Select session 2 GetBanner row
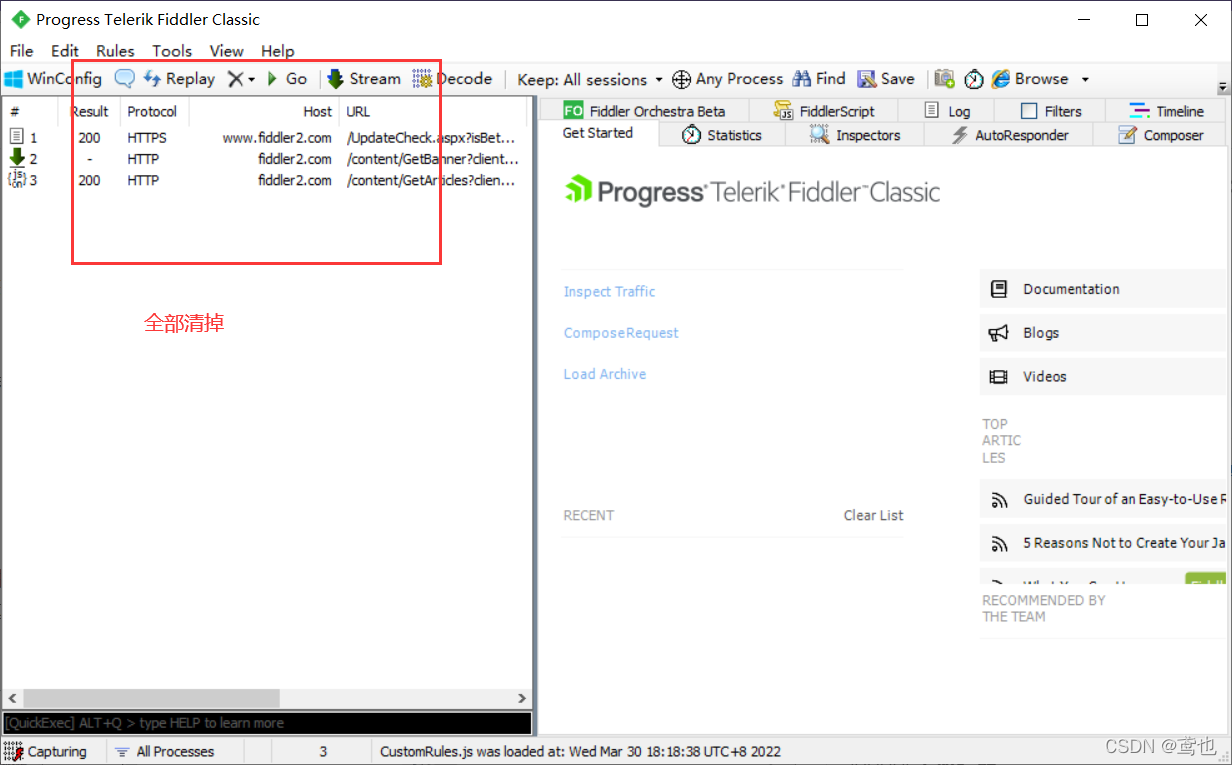This screenshot has width=1232, height=765. tap(265, 159)
